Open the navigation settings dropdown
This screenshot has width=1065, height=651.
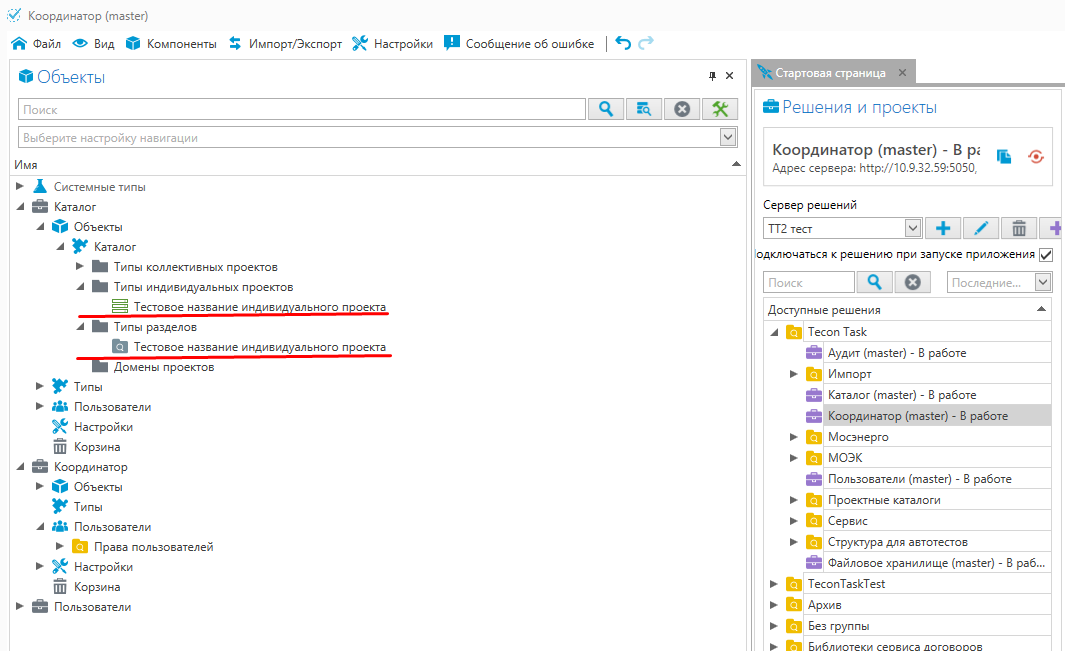tap(728, 138)
